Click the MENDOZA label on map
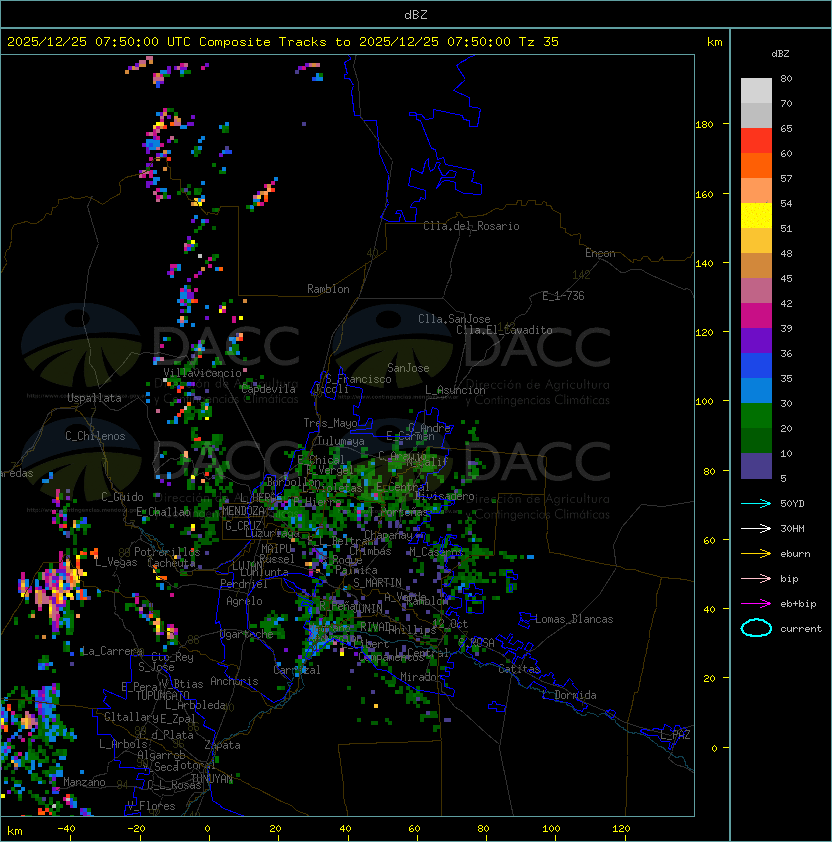 243,511
